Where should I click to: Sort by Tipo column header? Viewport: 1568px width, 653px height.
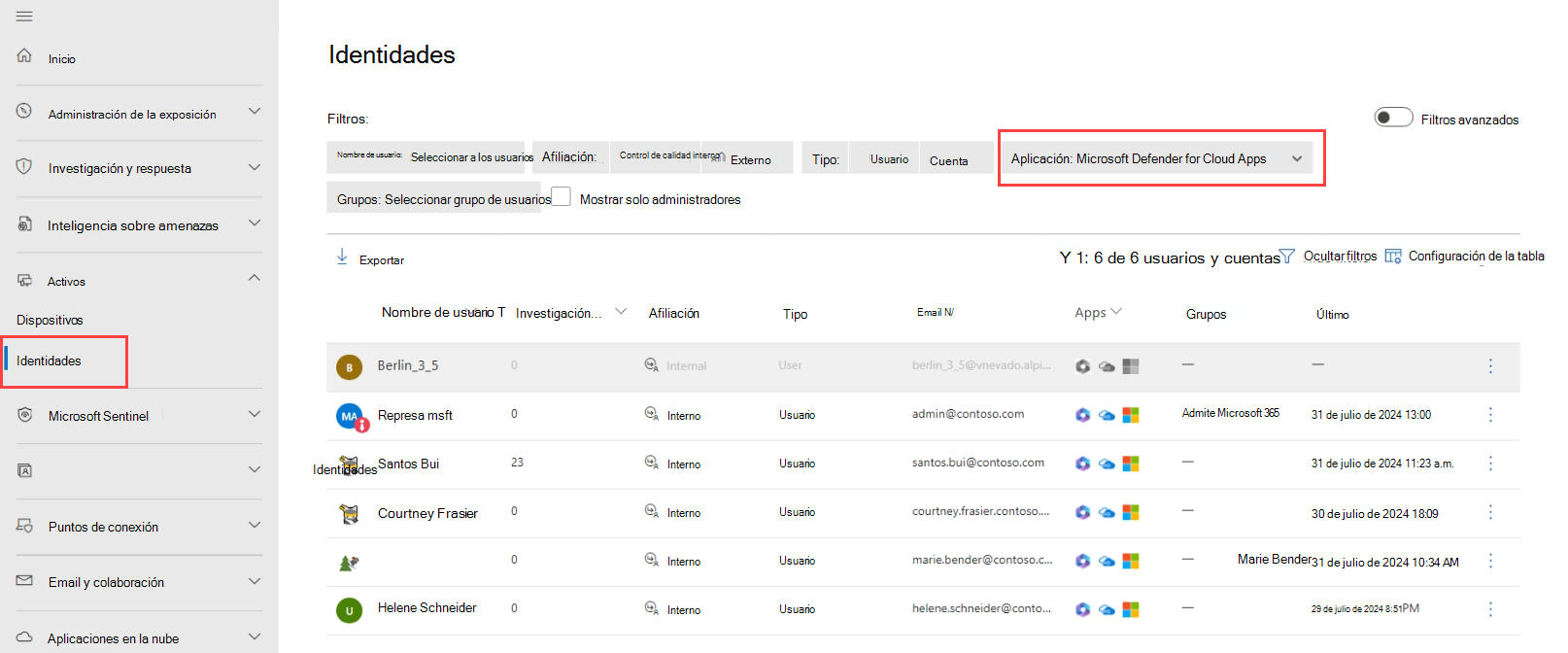[x=796, y=314]
